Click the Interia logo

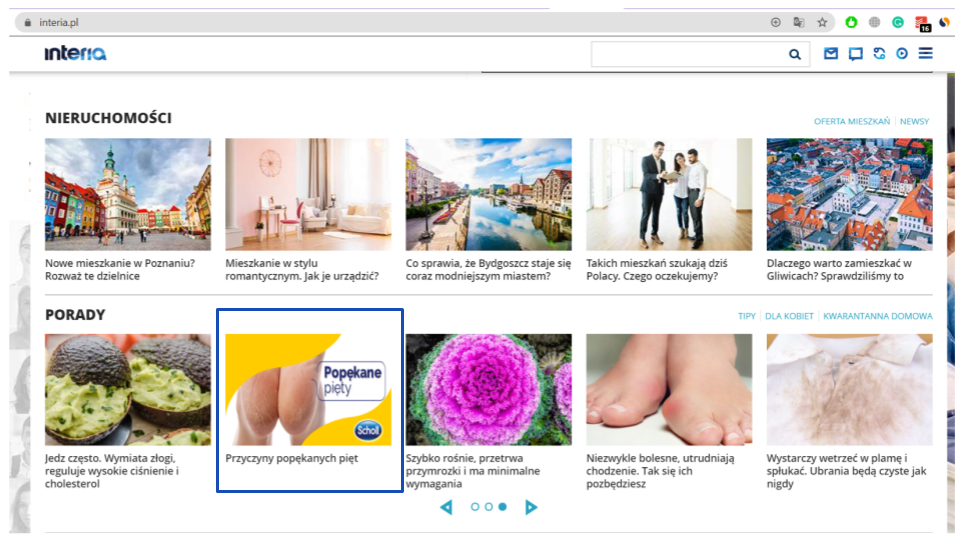click(x=75, y=53)
